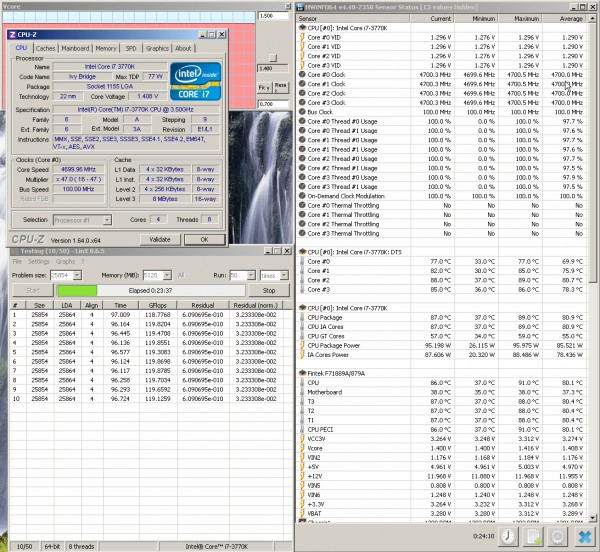Click the CPU-Z title bar icon
Viewport: 600px width, 552px height.
12,34
